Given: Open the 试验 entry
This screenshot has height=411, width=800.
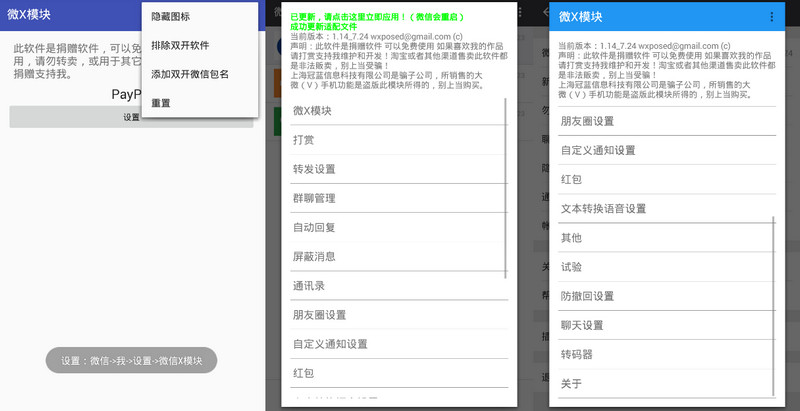Looking at the screenshot, I should tap(667, 267).
